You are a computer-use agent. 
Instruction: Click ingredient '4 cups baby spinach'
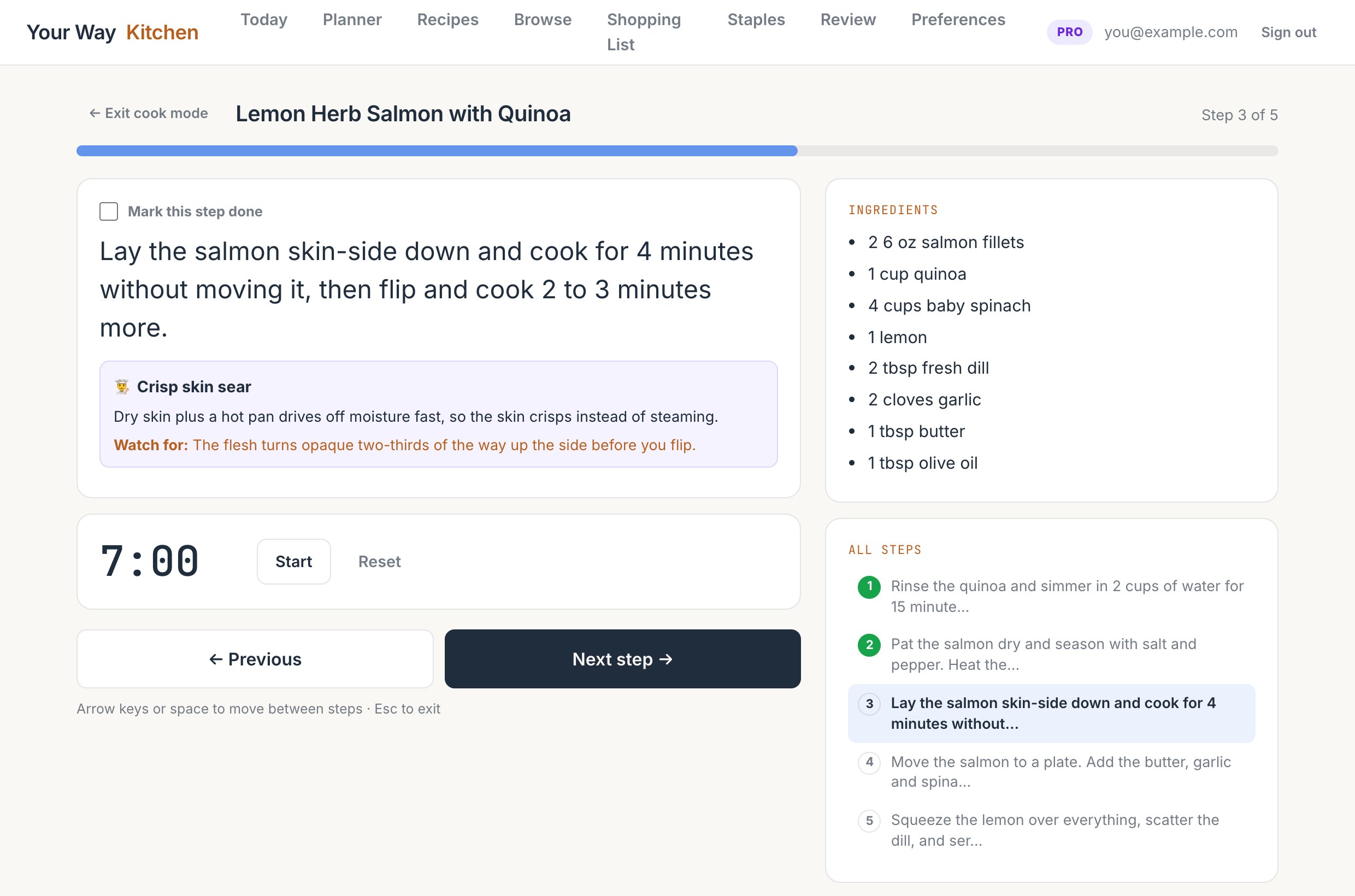point(949,306)
